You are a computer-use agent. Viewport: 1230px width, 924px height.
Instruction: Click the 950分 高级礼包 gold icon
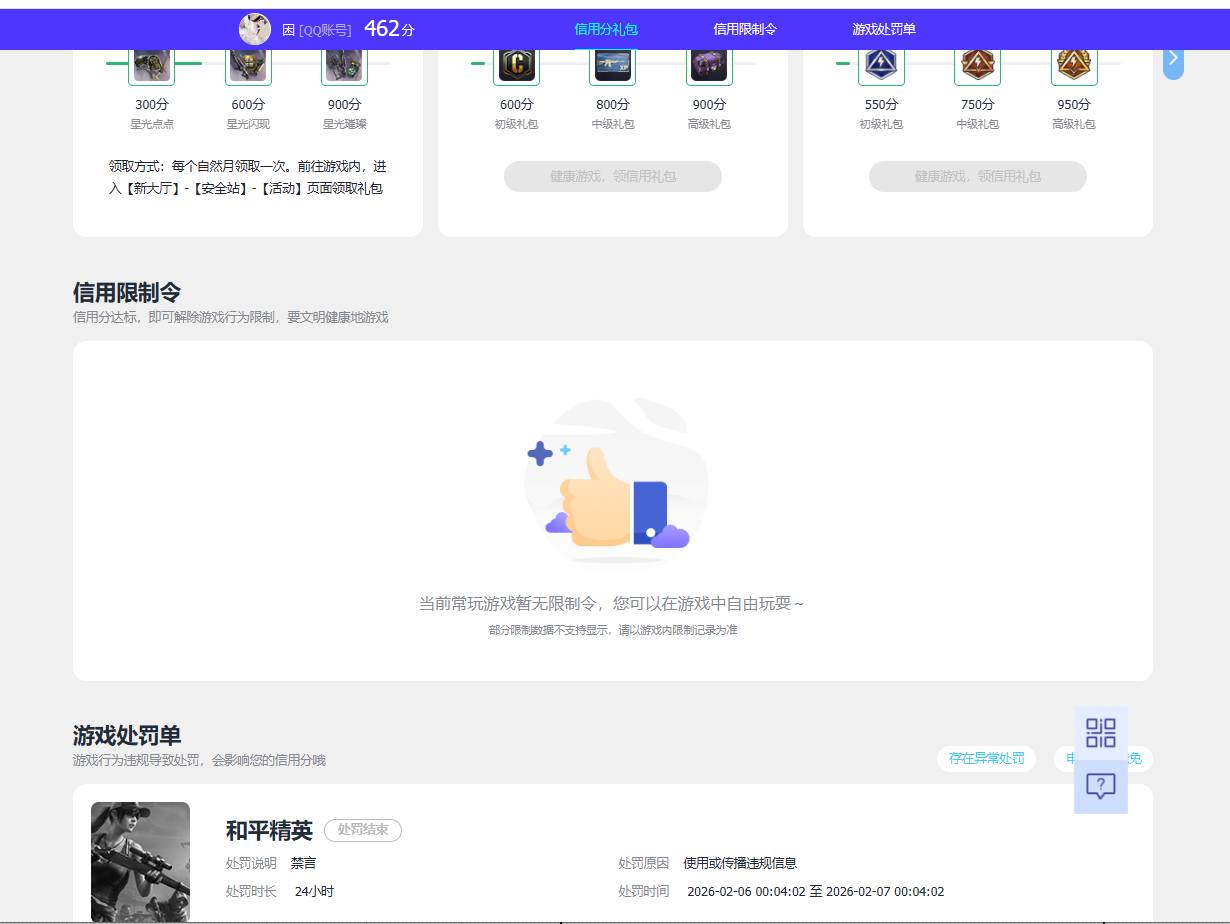(1072, 62)
